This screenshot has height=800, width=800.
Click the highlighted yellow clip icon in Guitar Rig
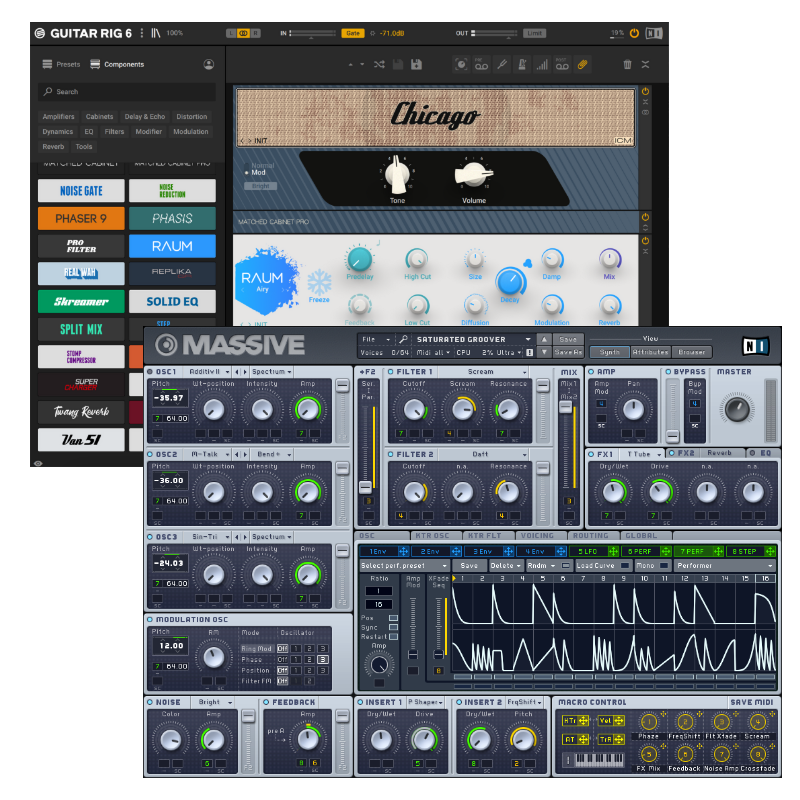[582, 65]
